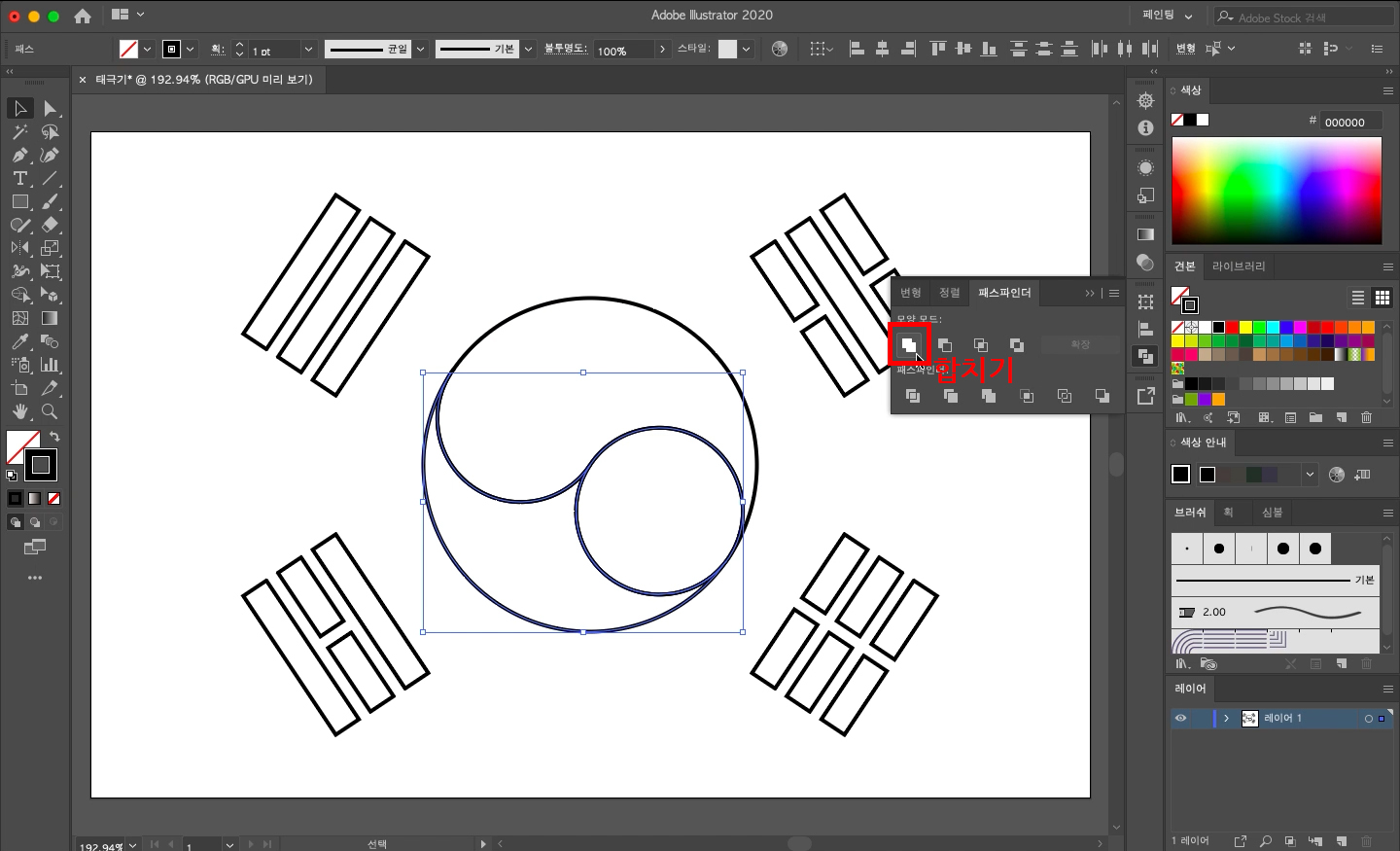This screenshot has width=1400, height=851.
Task: Select the Selection (black arrow) tool
Action: point(19,108)
